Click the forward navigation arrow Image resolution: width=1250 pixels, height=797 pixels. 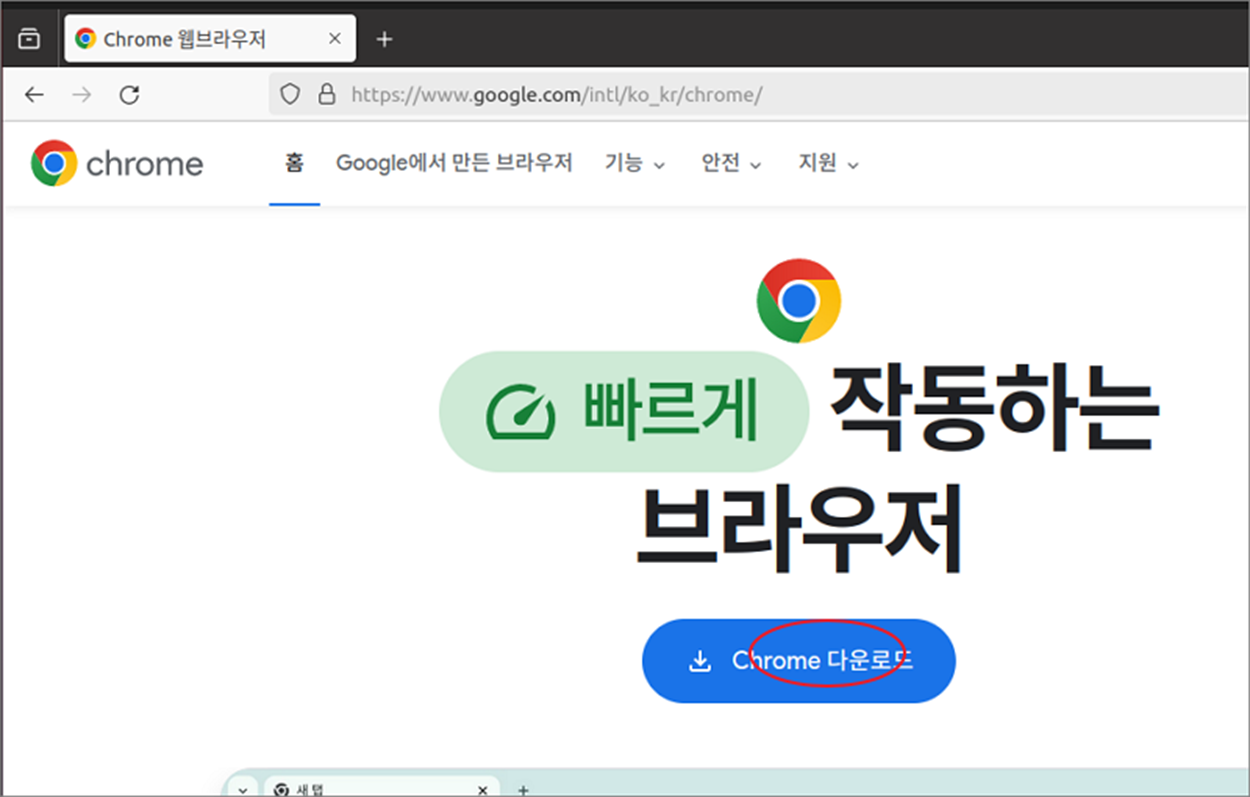(82, 95)
